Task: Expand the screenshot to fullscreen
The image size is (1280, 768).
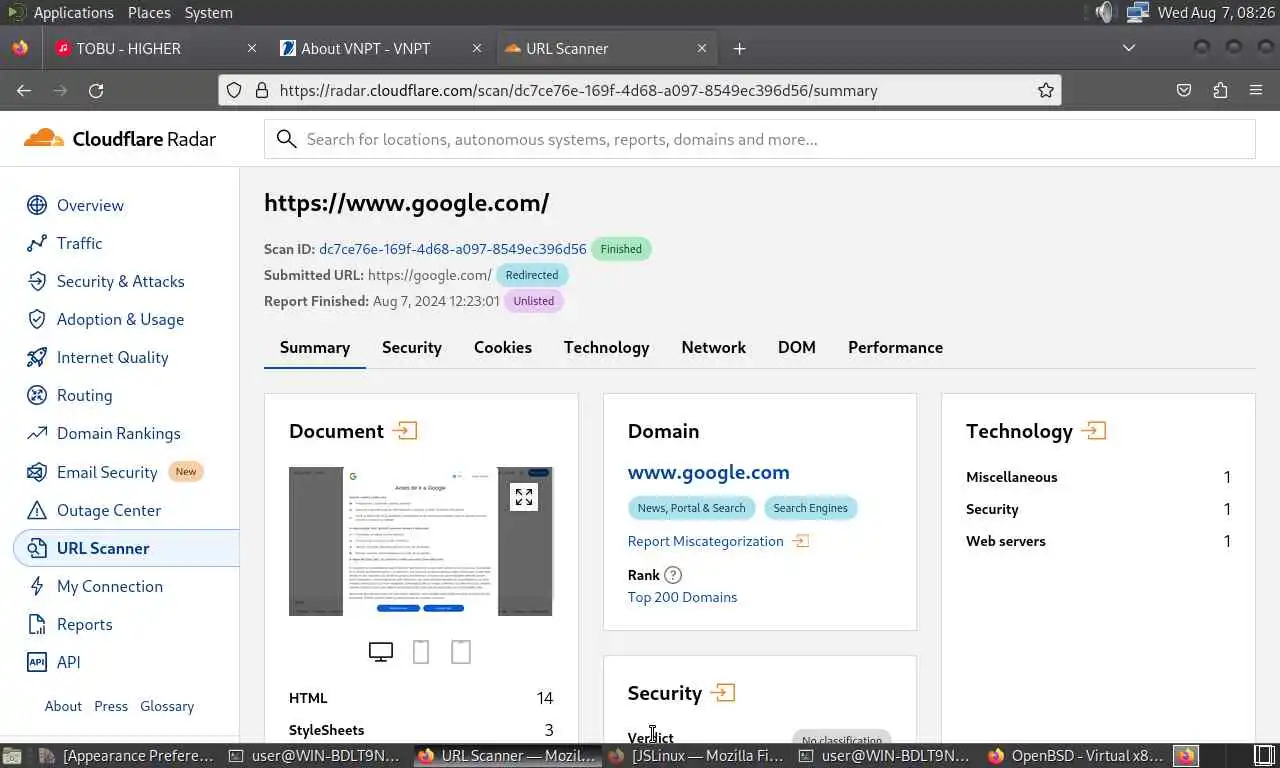Action: pos(524,497)
